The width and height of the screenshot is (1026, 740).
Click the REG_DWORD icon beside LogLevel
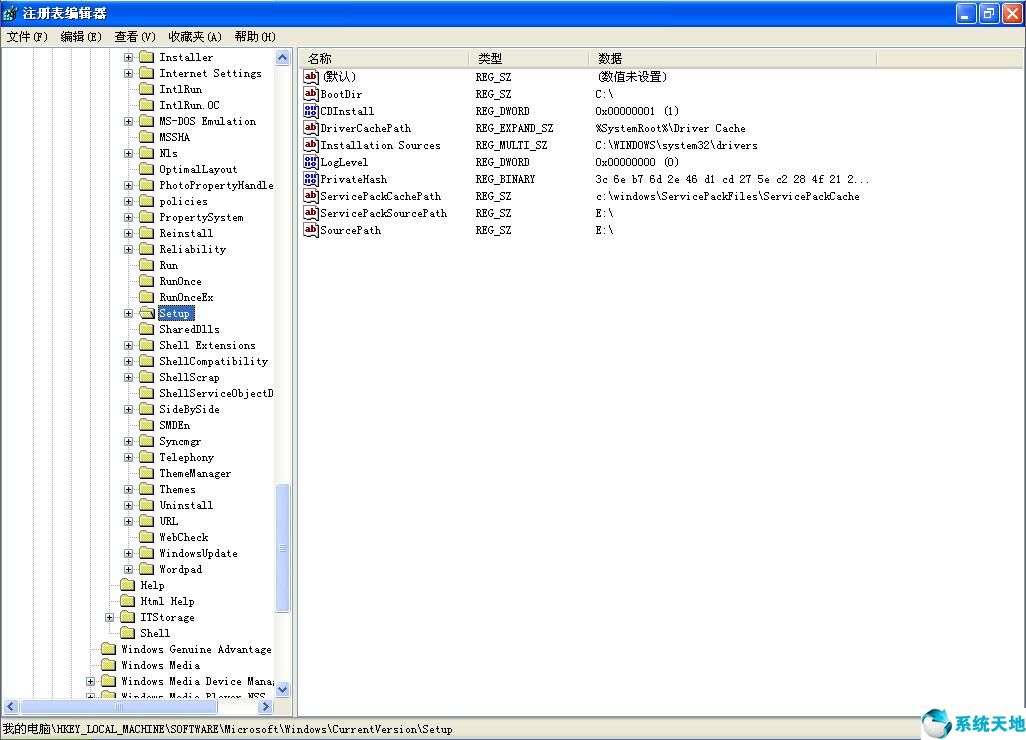tap(310, 162)
